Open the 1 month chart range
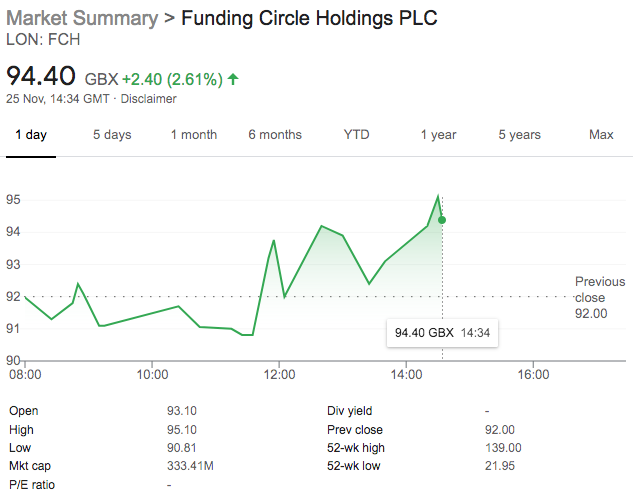Image resolution: width=633 pixels, height=501 pixels. pyautogui.click(x=194, y=134)
